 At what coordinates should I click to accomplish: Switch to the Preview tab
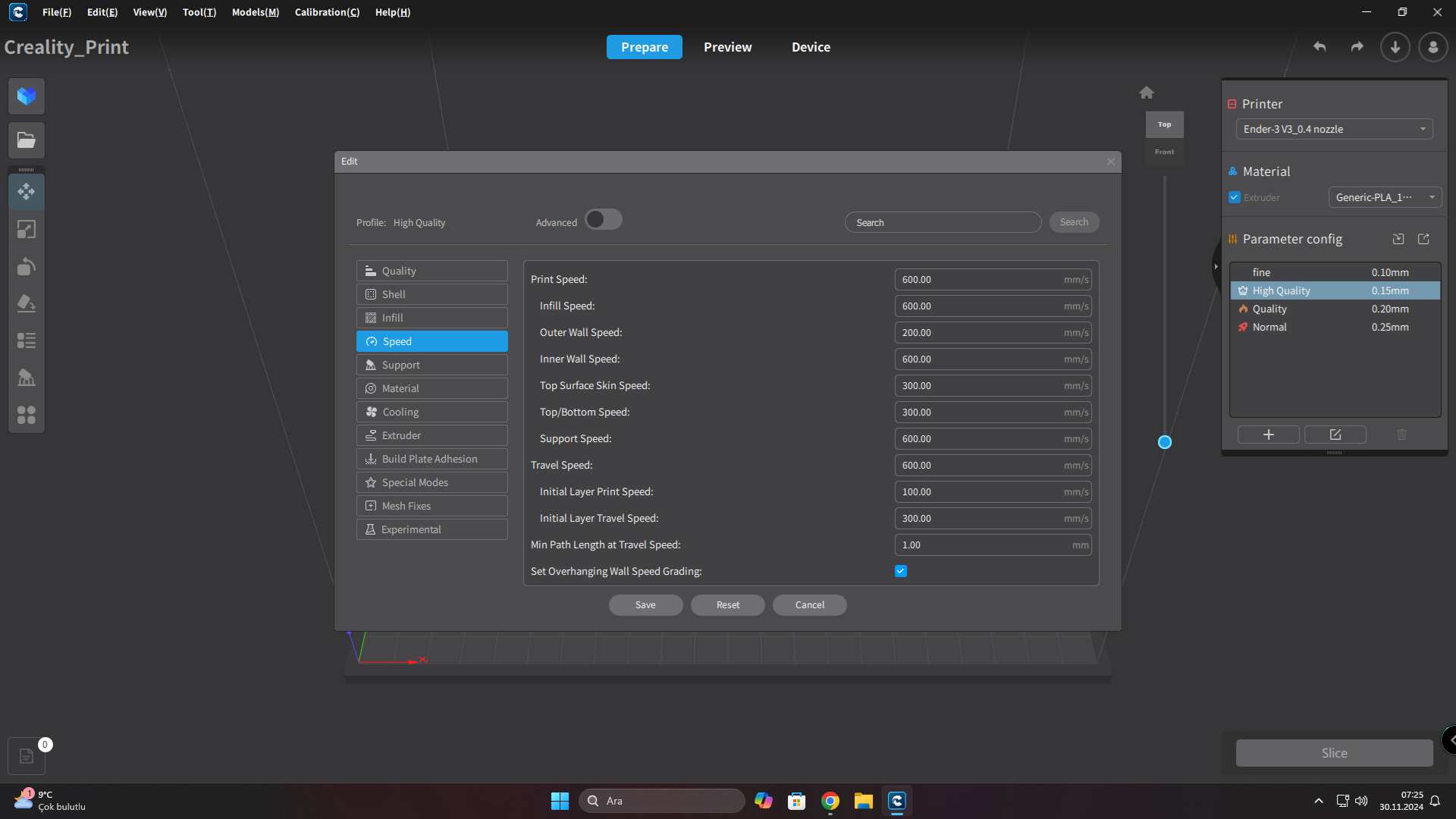[727, 47]
